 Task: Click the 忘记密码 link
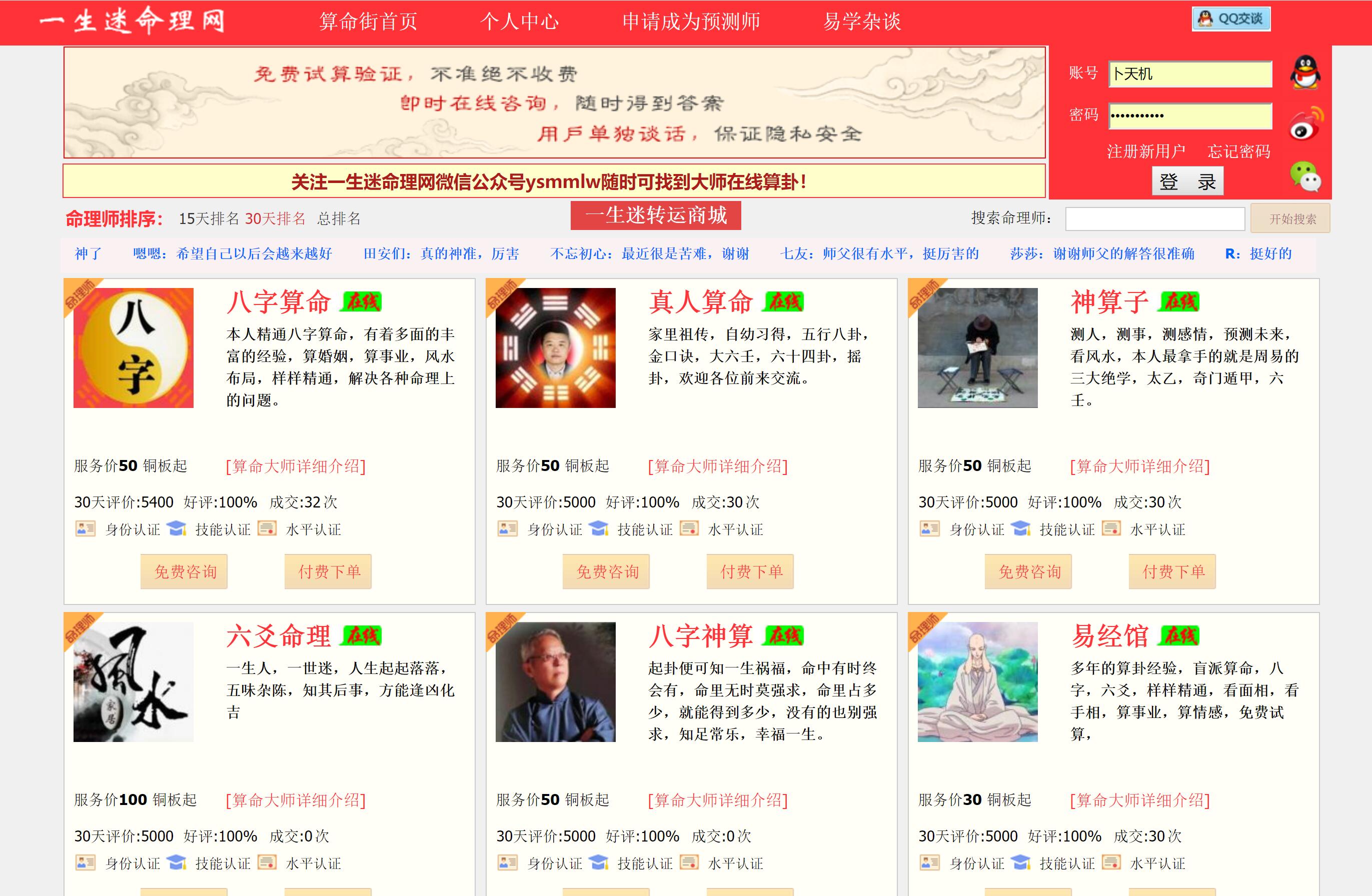tap(1239, 151)
